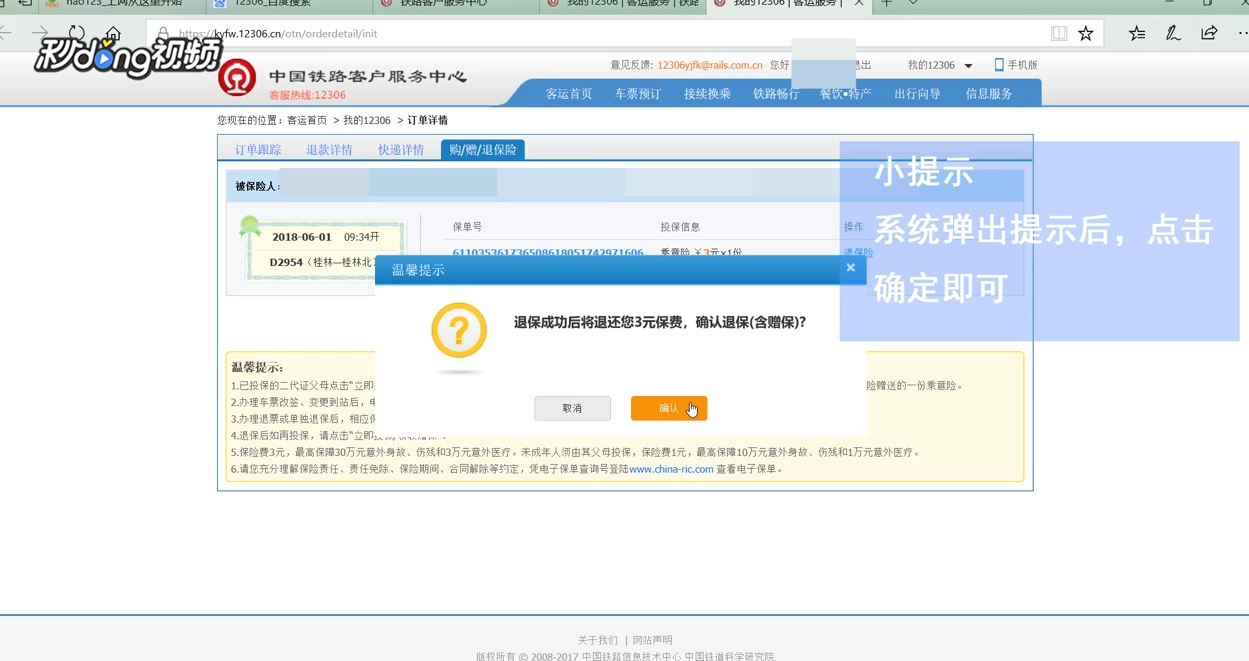Go to 客运首页 in navigation bar
The width and height of the screenshot is (1249, 661).
[x=569, y=94]
